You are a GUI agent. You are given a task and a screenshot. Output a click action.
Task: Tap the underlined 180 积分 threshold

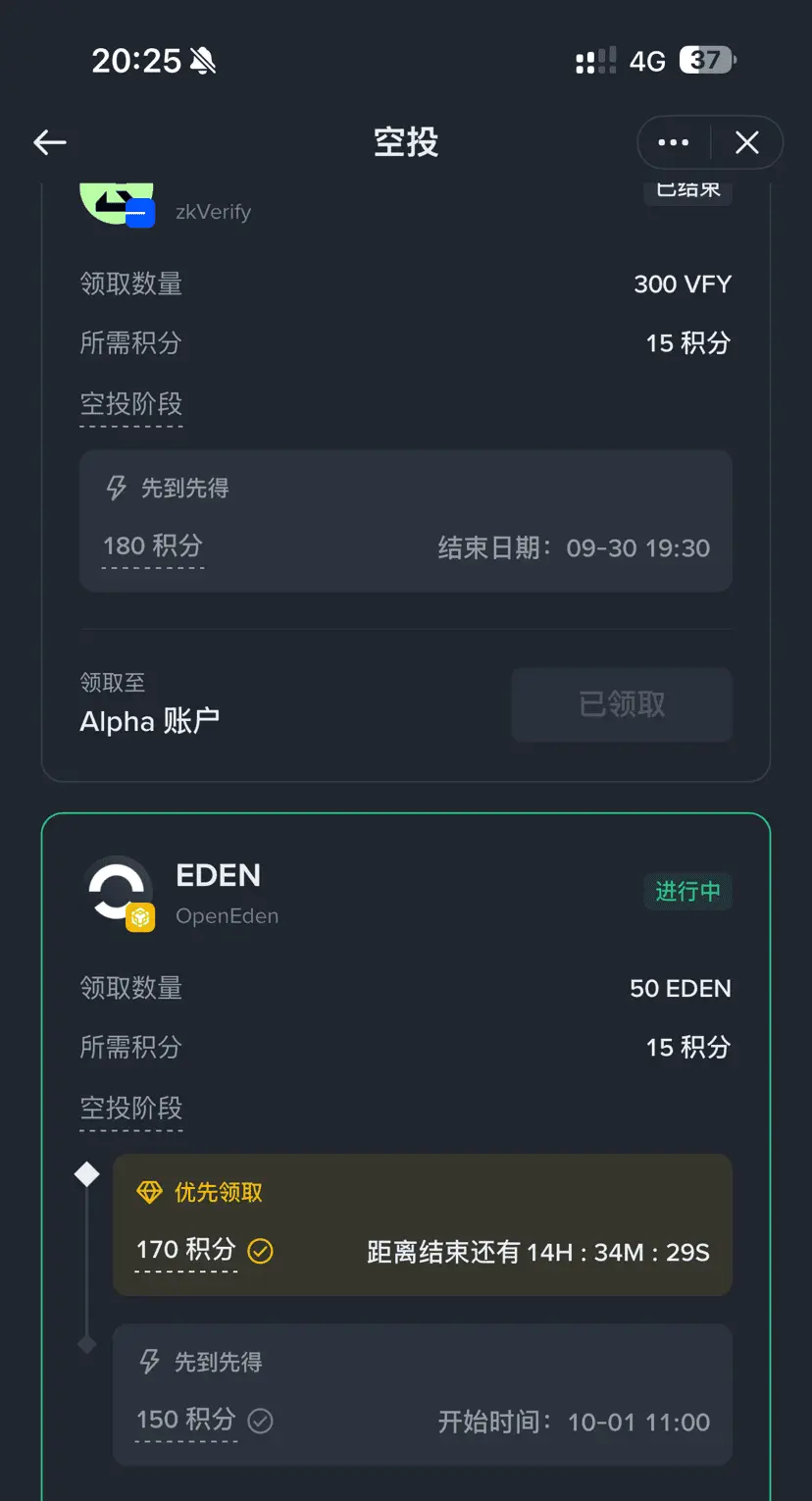[x=153, y=547]
